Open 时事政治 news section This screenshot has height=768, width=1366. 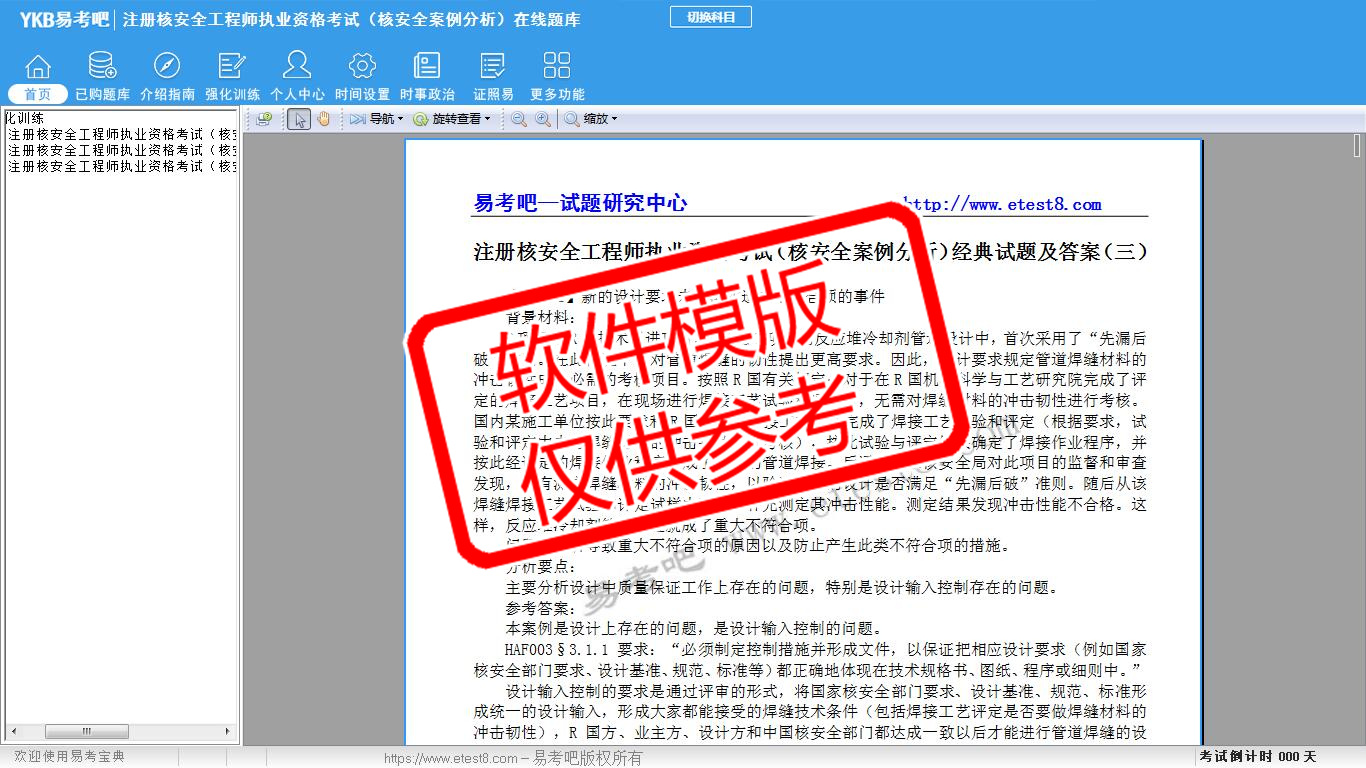click(427, 76)
